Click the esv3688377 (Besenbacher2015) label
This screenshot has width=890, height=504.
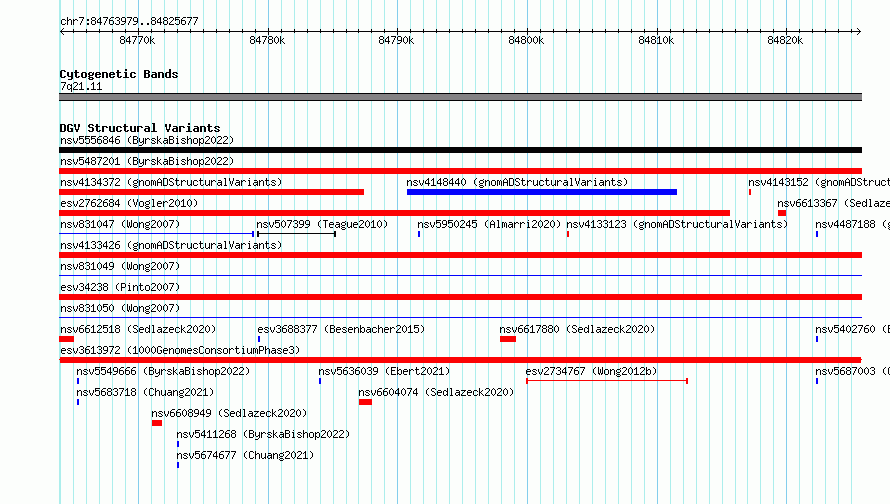coord(341,329)
